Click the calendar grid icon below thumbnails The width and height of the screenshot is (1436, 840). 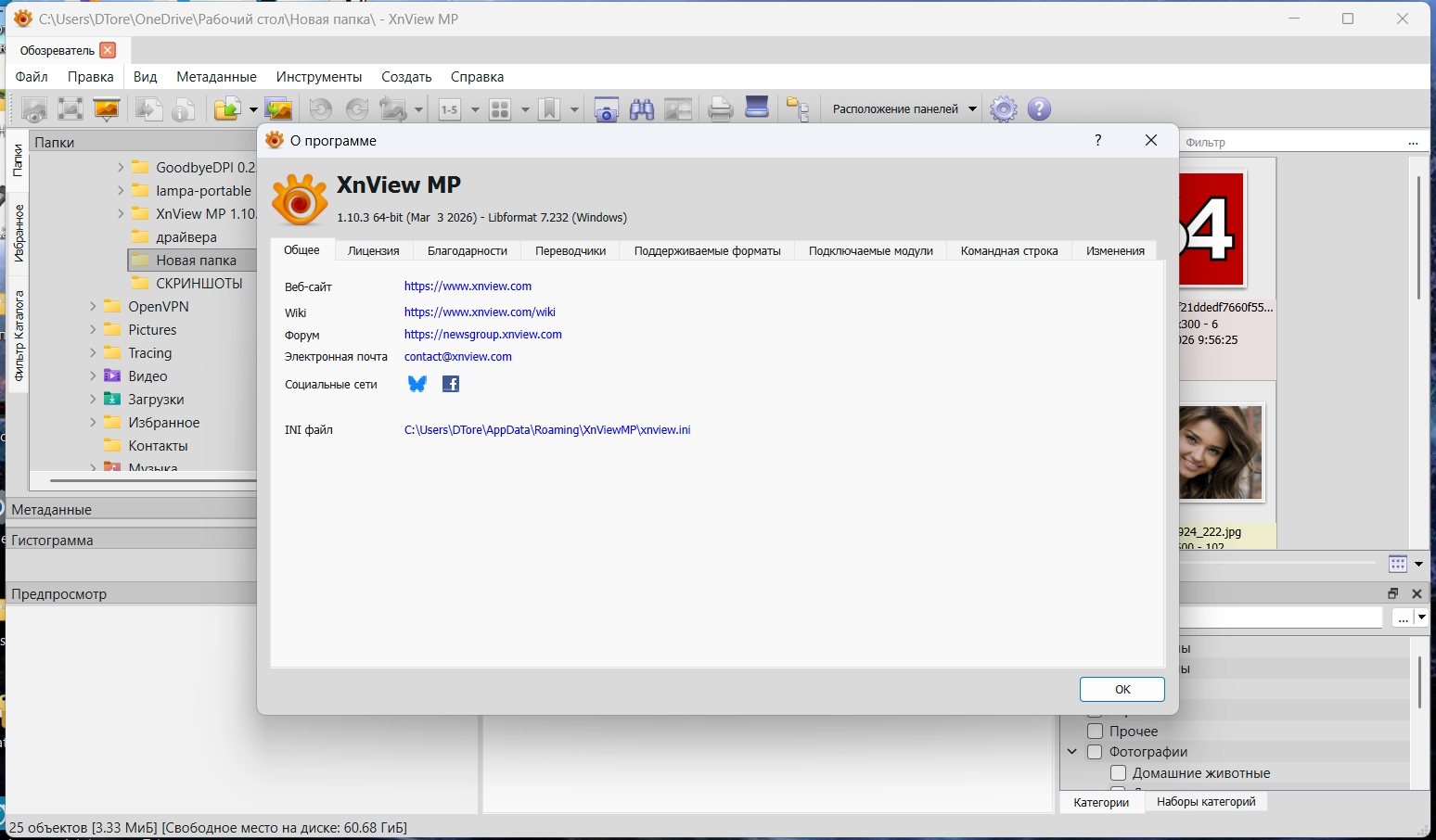click(1398, 564)
